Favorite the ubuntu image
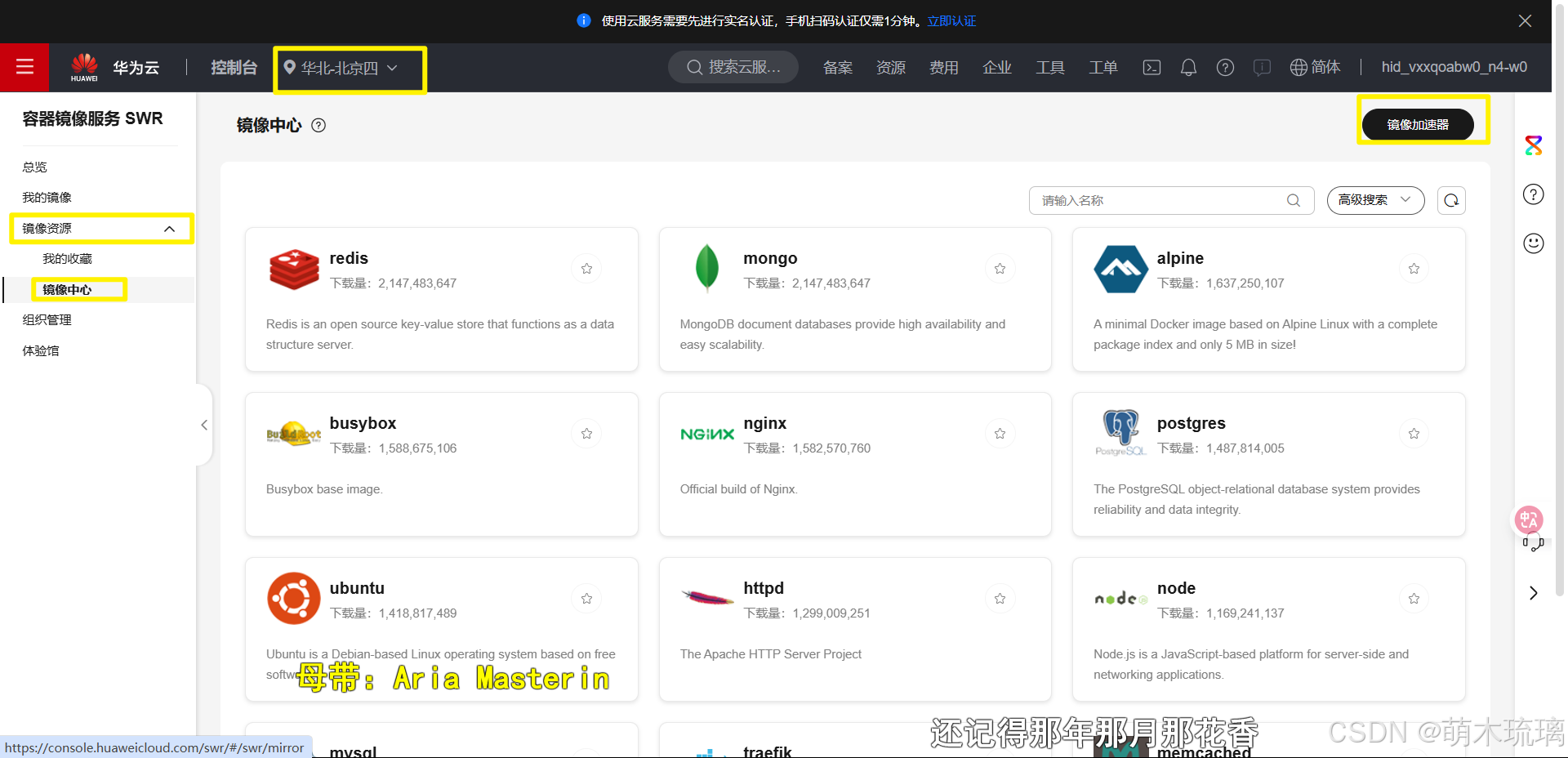 pos(586,599)
